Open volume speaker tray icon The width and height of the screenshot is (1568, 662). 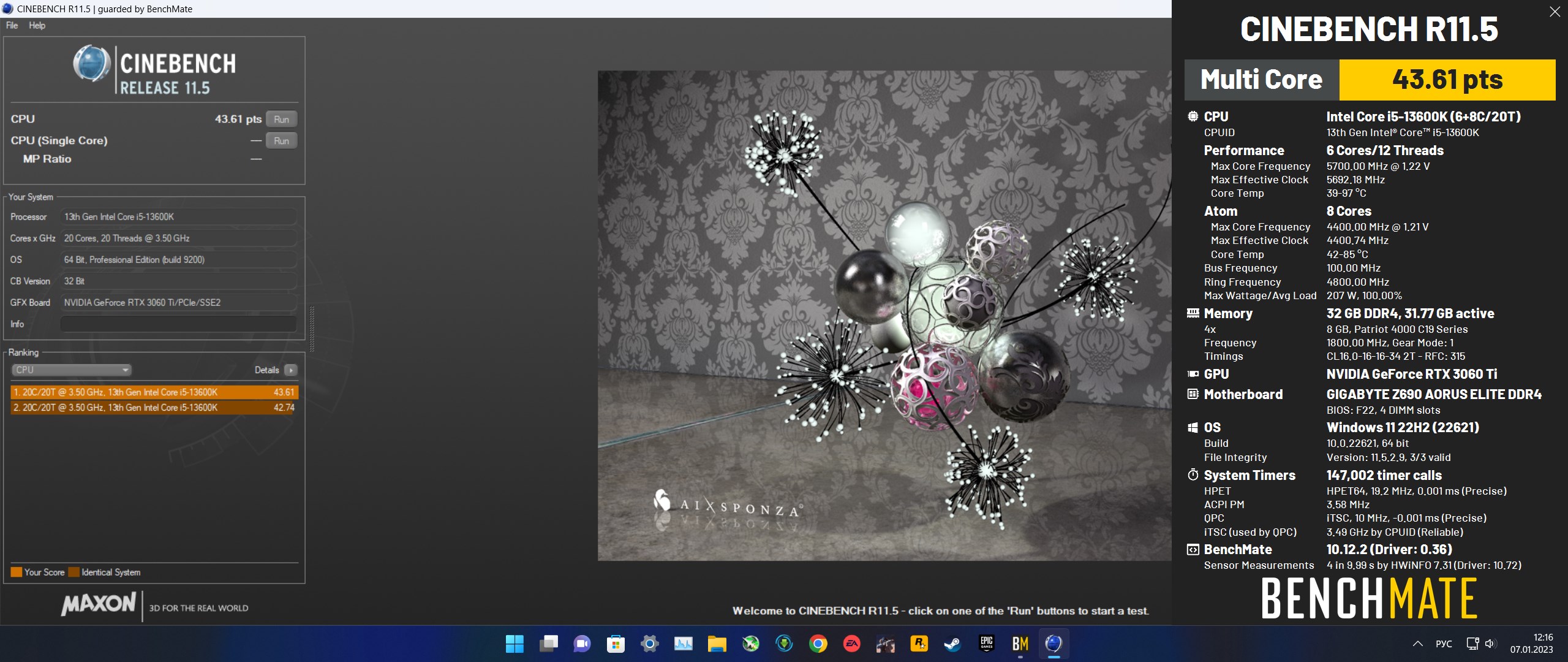click(1491, 644)
